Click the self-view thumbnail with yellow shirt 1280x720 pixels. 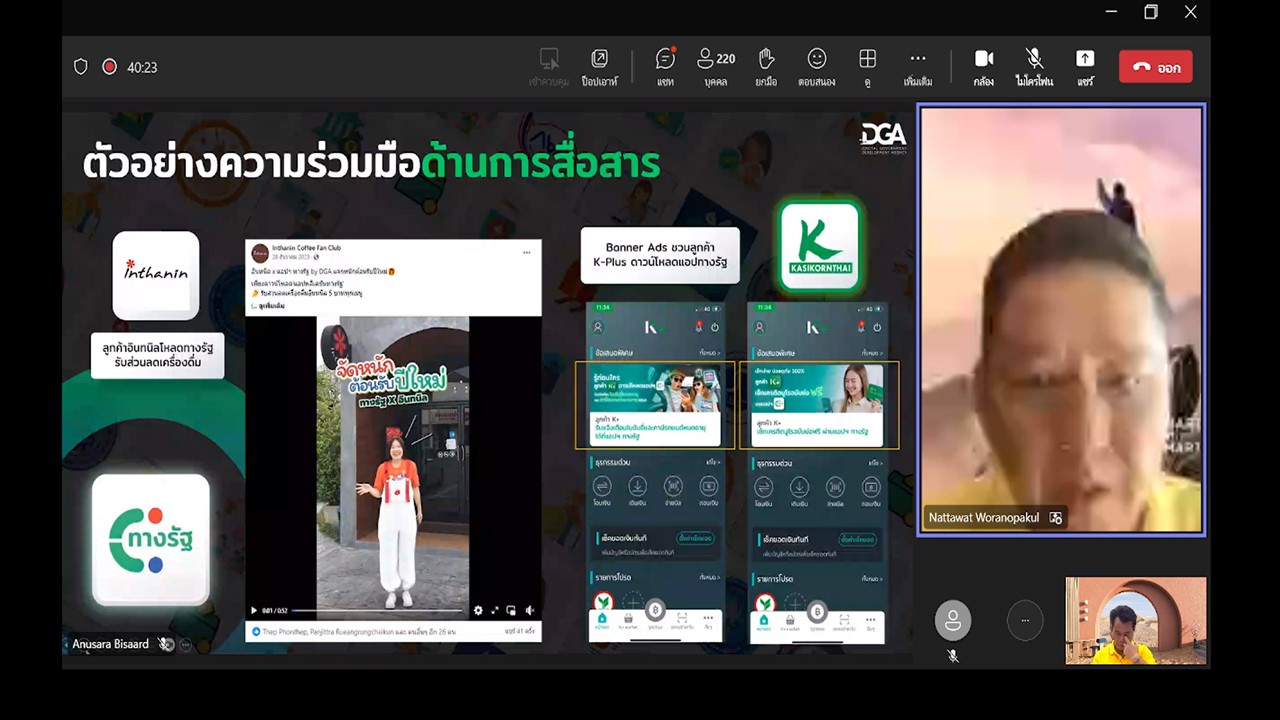click(1136, 620)
